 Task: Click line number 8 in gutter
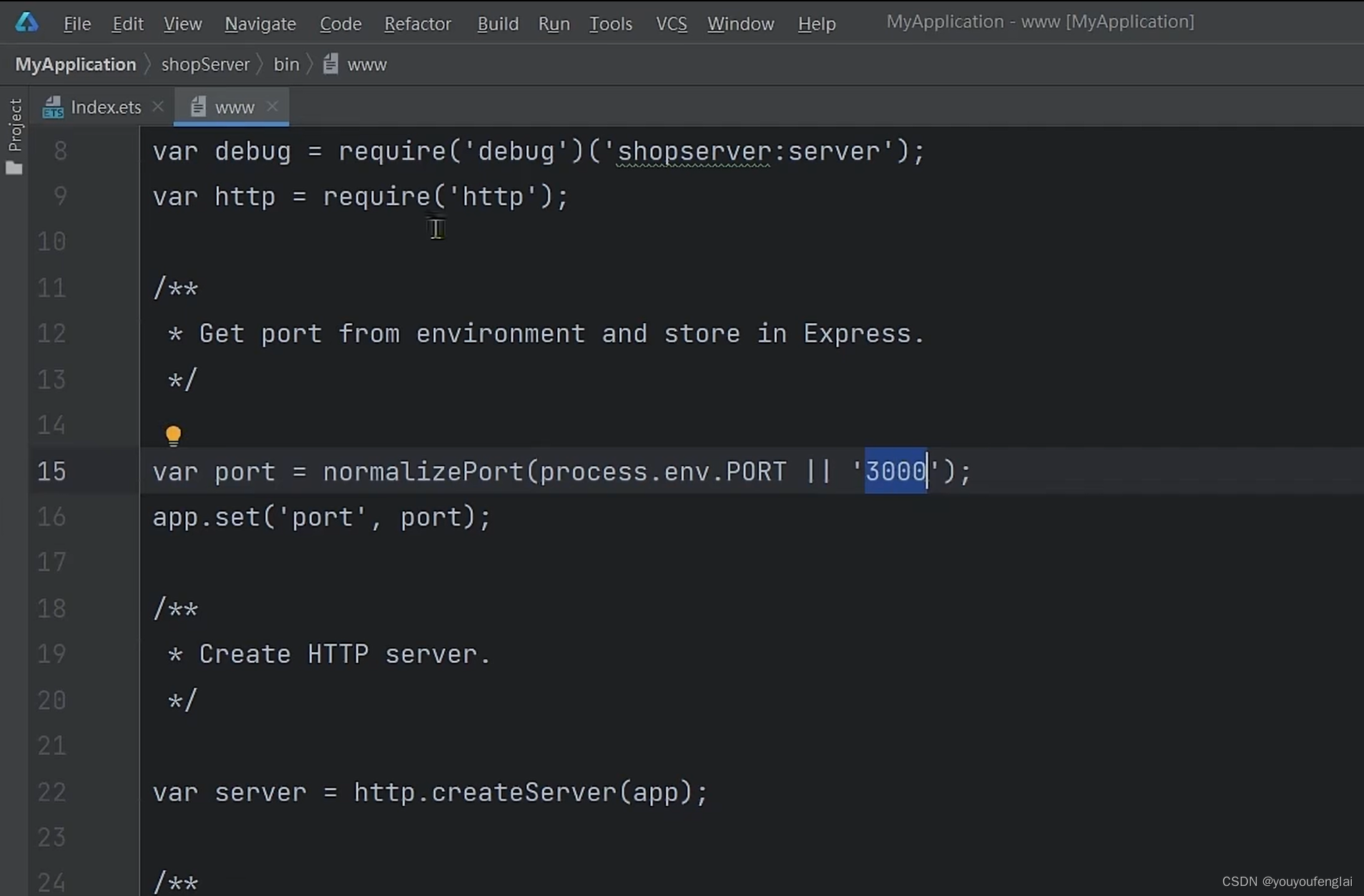(x=60, y=151)
